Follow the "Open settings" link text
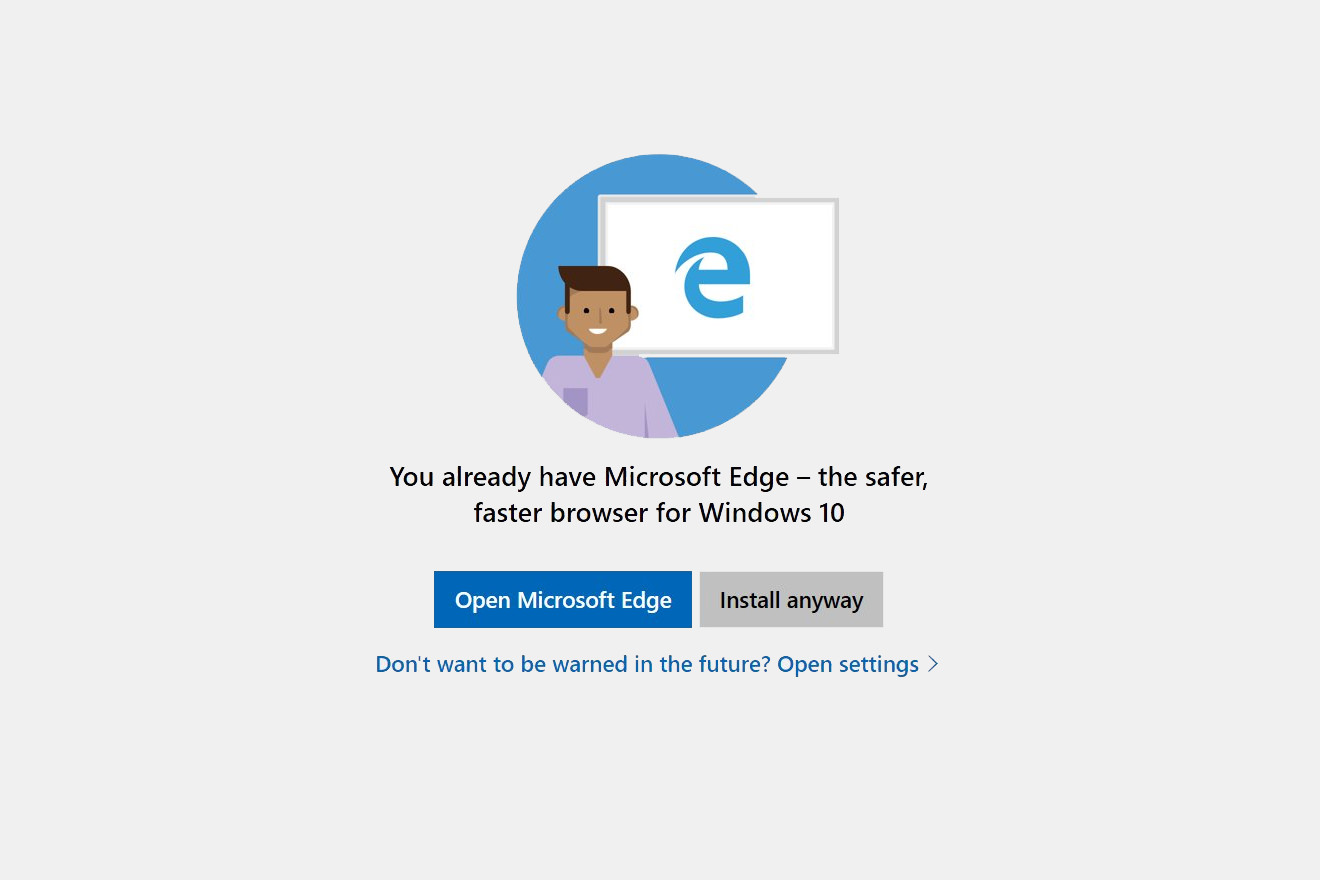 click(848, 665)
